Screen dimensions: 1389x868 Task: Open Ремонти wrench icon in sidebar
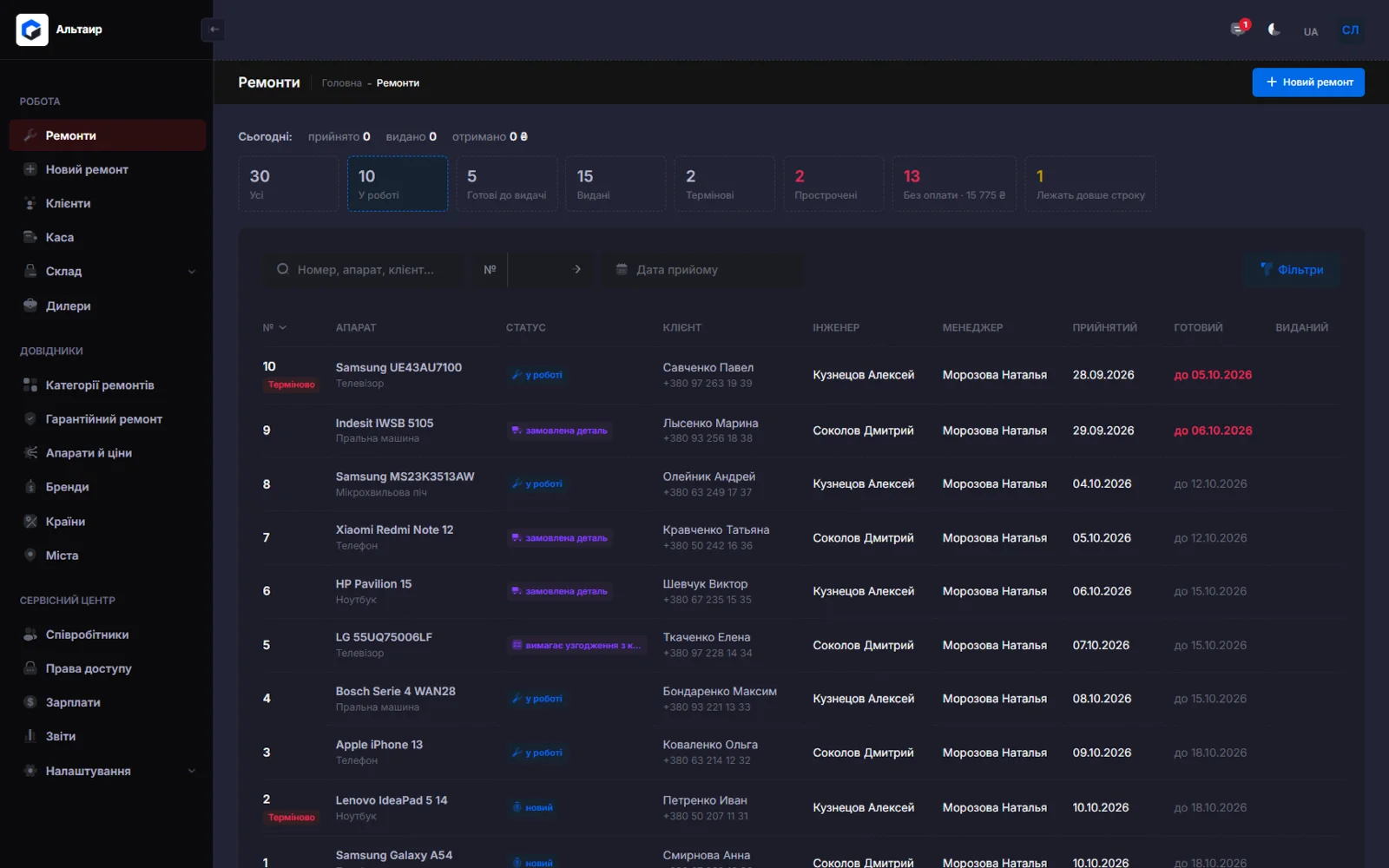point(30,135)
